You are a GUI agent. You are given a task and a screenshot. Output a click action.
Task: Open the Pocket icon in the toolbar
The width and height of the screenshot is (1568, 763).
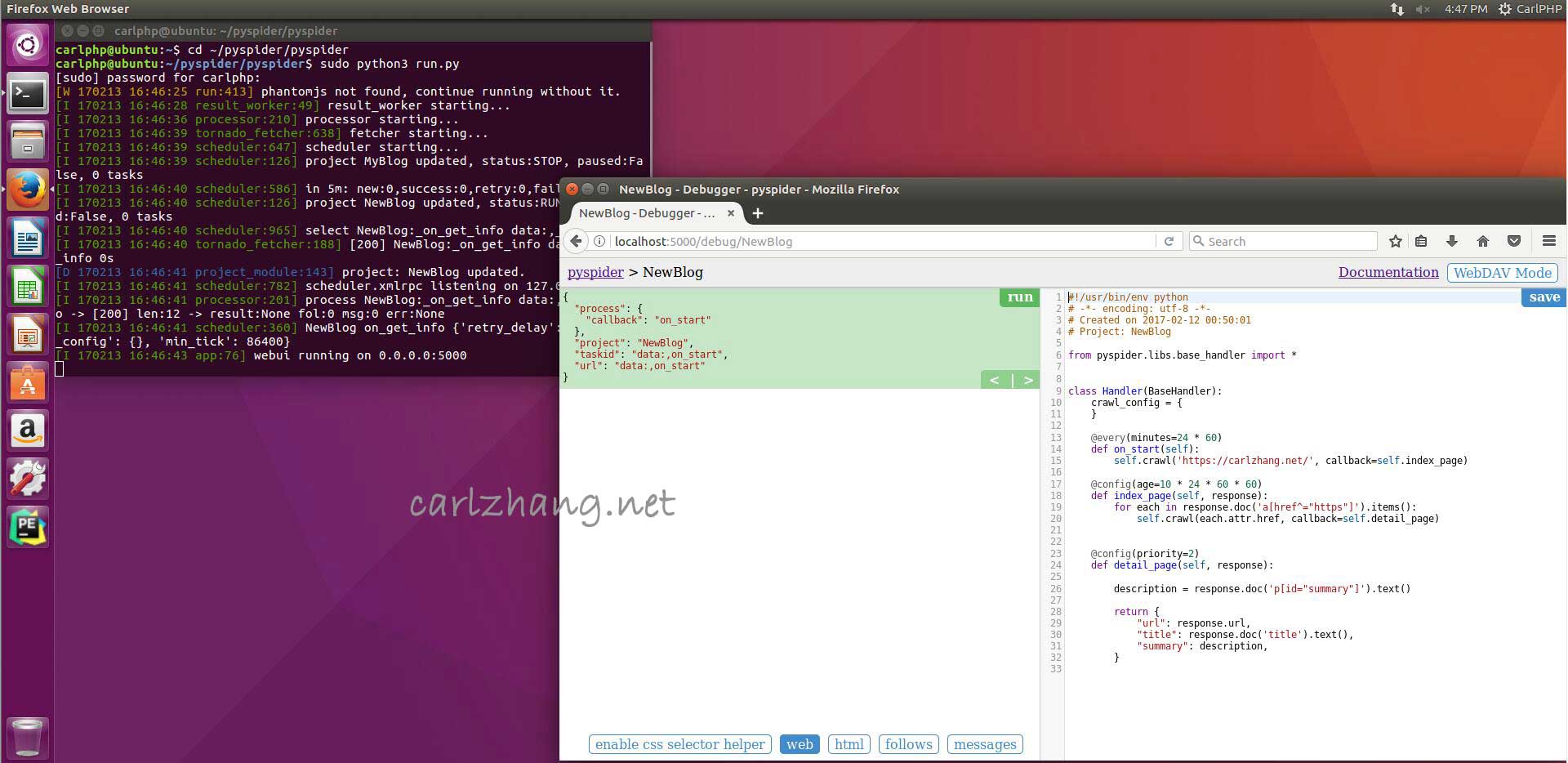coord(1514,241)
